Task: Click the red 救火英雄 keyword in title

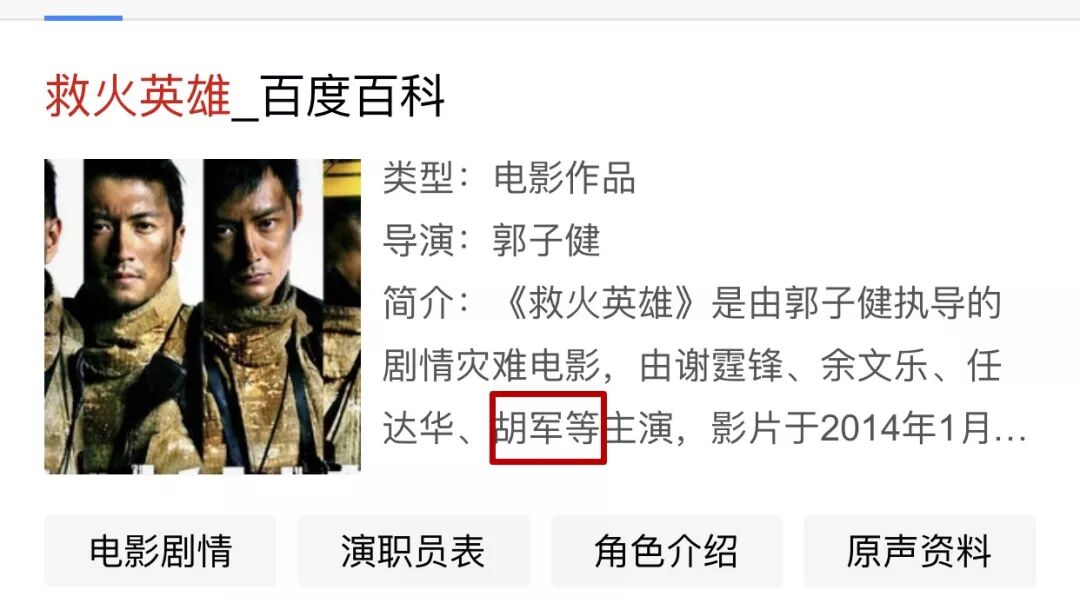Action: [x=138, y=96]
